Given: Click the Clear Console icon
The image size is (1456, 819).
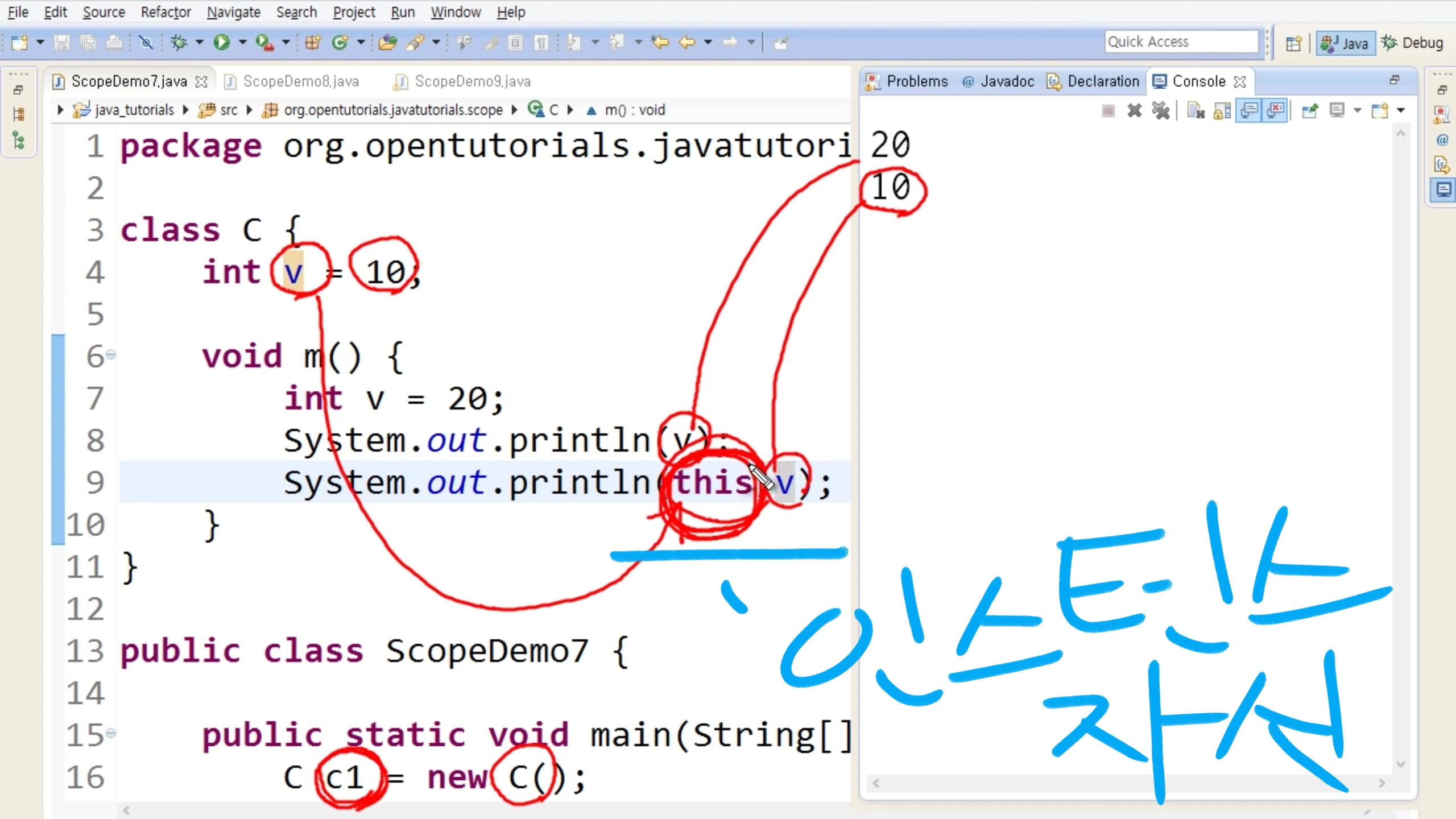Looking at the screenshot, I should [x=1196, y=110].
